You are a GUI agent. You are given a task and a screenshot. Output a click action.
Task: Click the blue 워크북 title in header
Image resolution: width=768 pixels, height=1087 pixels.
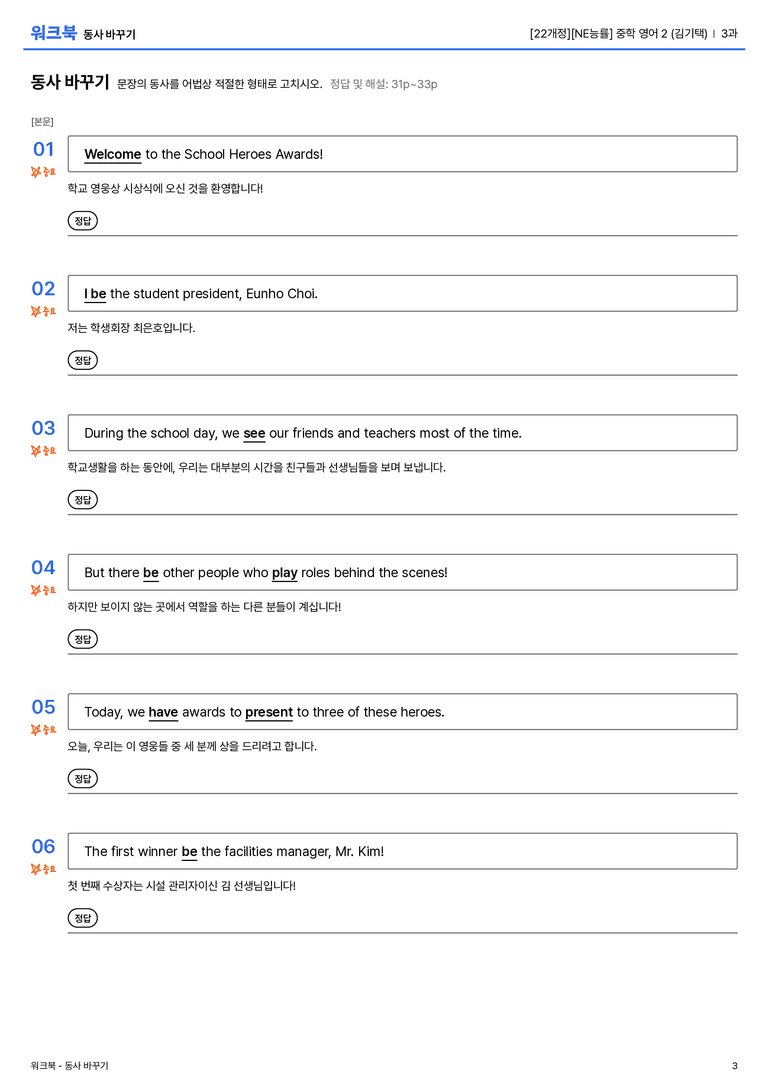pyautogui.click(x=53, y=33)
